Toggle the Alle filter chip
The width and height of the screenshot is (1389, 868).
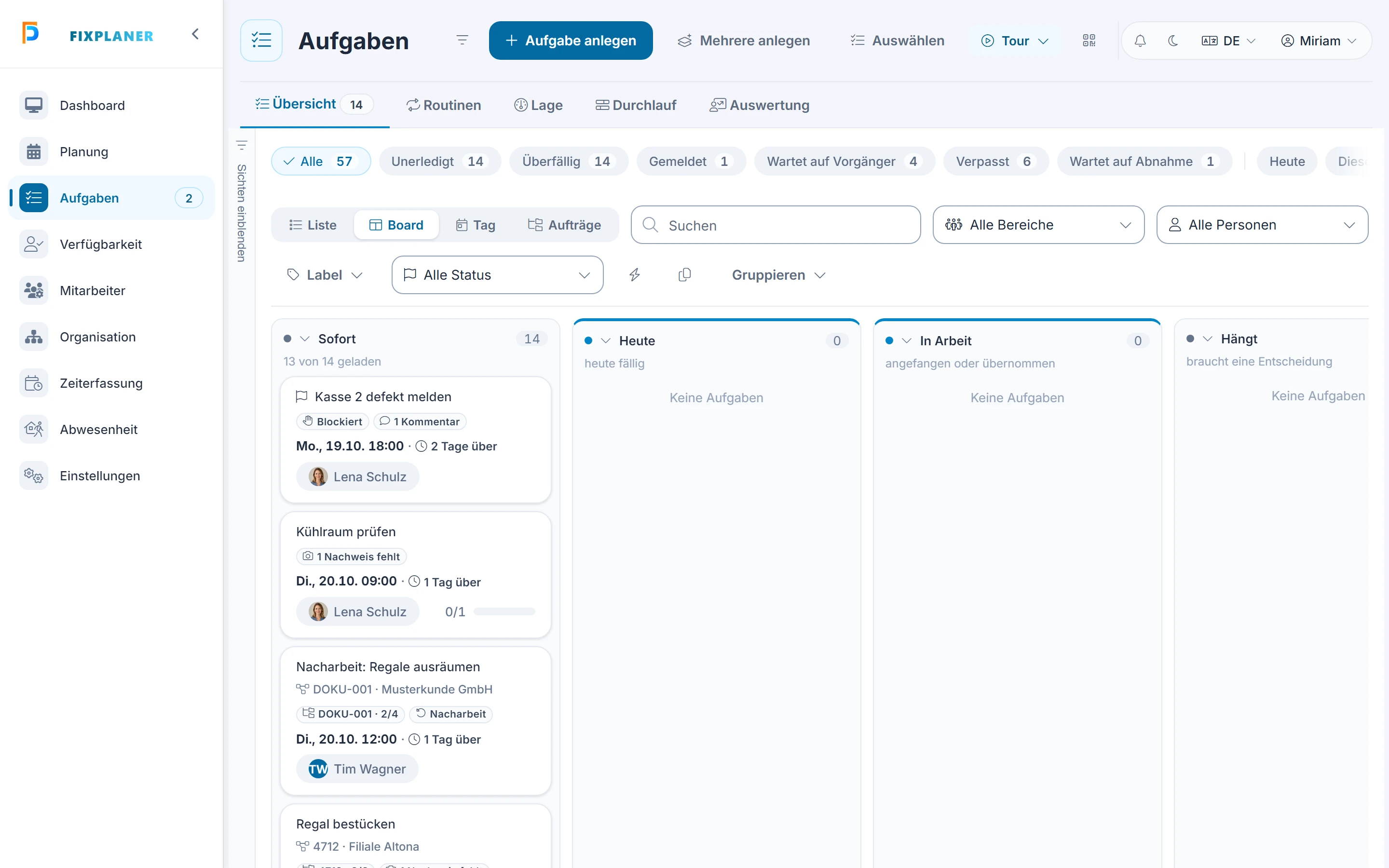(x=321, y=162)
